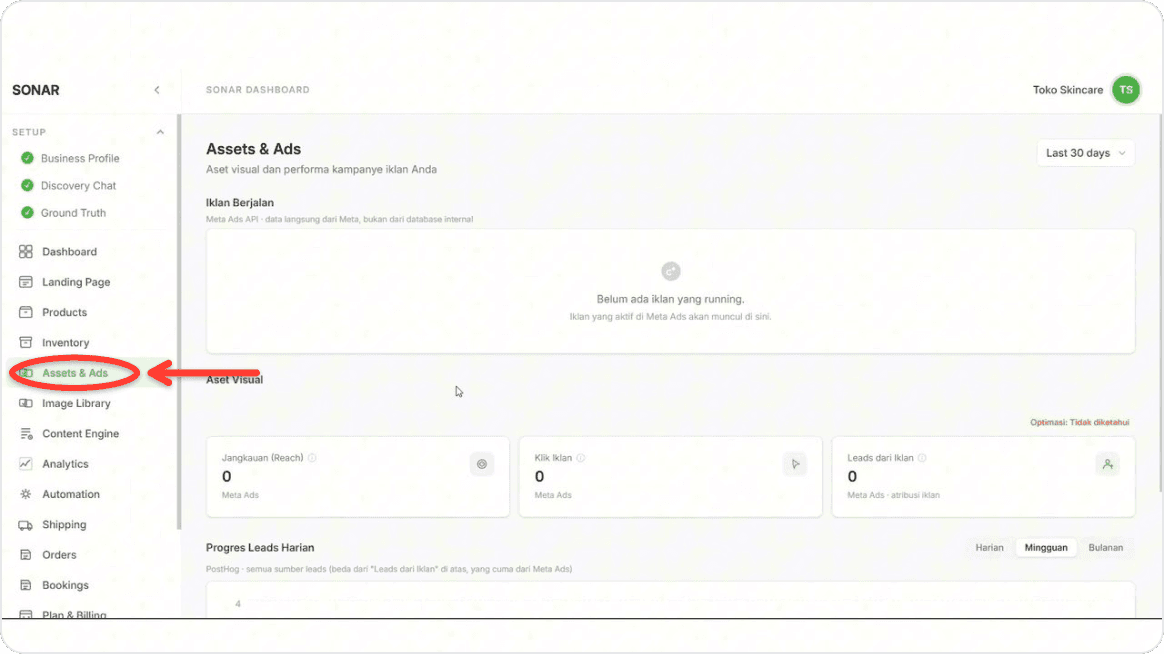Open Orders list
The image size is (1164, 654).
59,555
